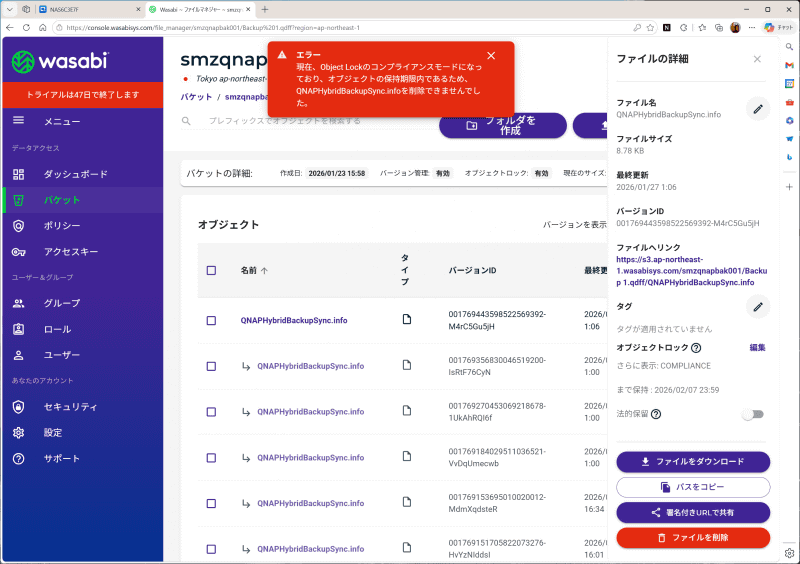Edit file name with pencil icon
Viewport: 800px width, 564px height.
(x=758, y=109)
